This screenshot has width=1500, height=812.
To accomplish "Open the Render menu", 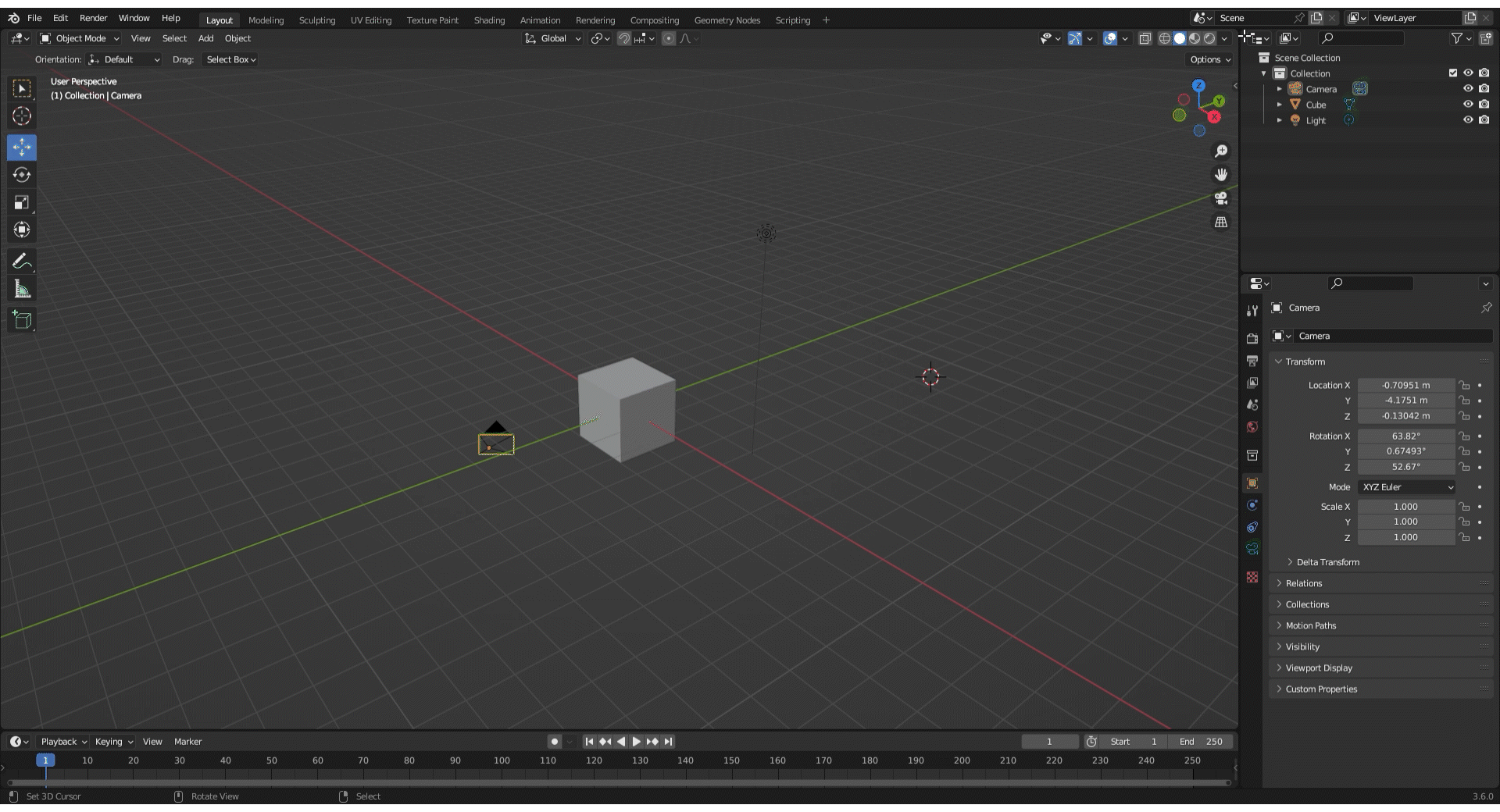I will click(93, 18).
